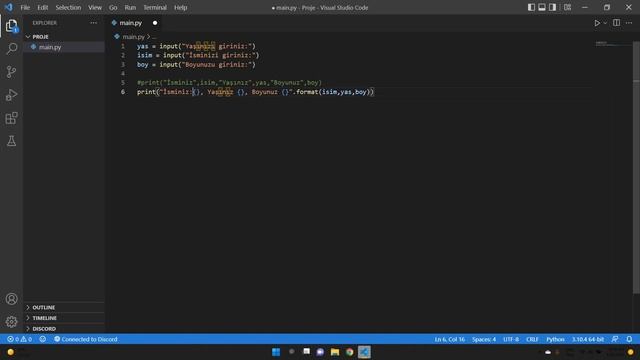Open the Explorer view in activity bar
Image resolution: width=640 pixels, height=360 pixels.
(x=11, y=26)
